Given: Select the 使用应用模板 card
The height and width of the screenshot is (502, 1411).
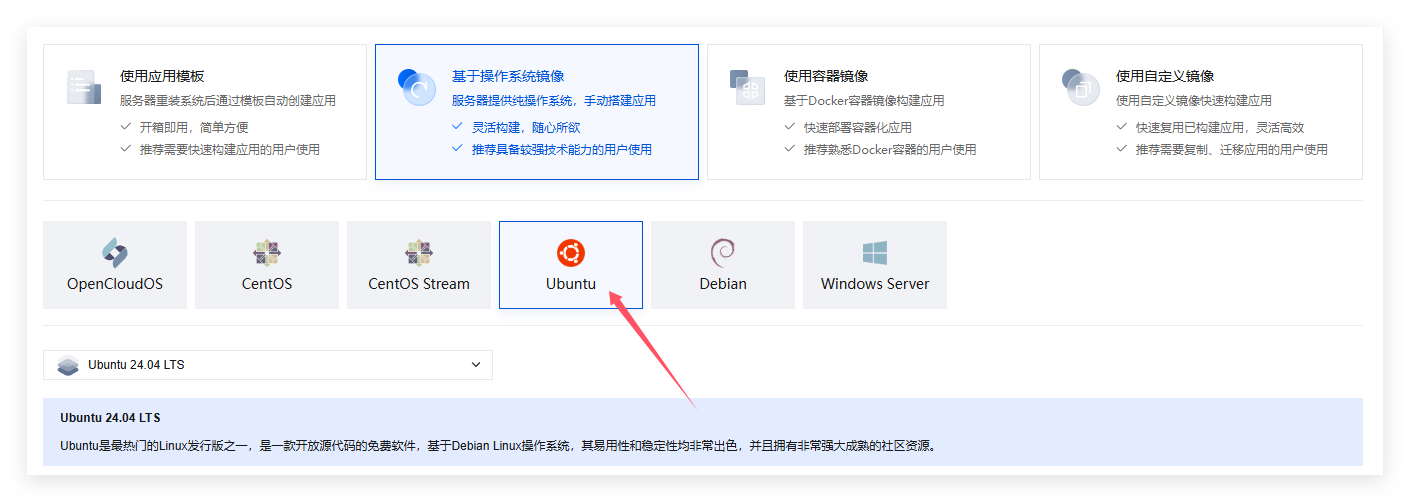Looking at the screenshot, I should [205, 112].
